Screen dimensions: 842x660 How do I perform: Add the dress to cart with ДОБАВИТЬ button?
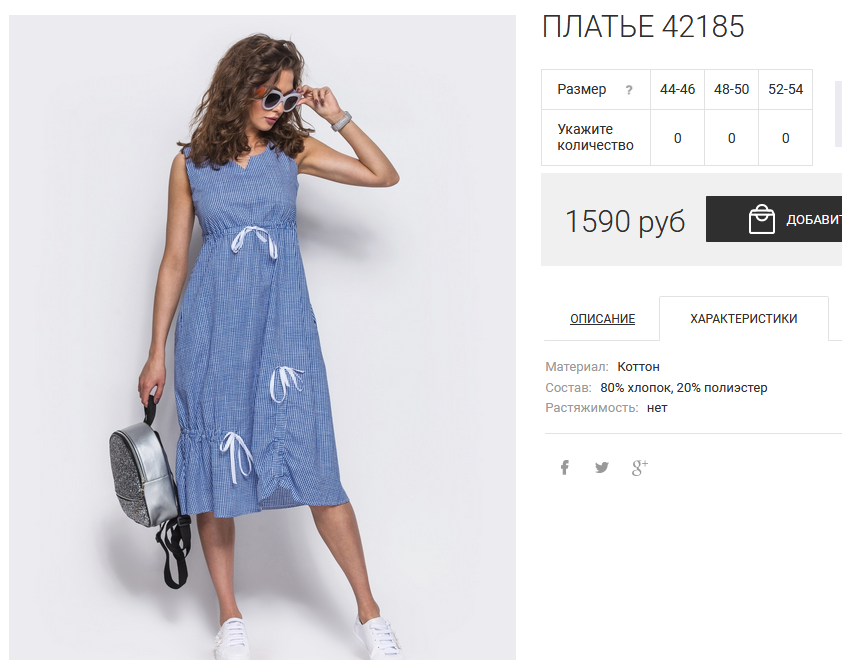(x=774, y=219)
